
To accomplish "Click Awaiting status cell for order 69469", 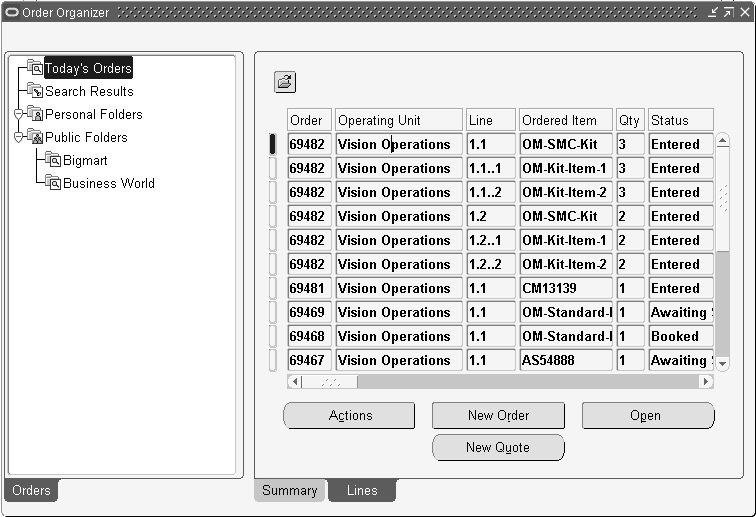I will (681, 313).
